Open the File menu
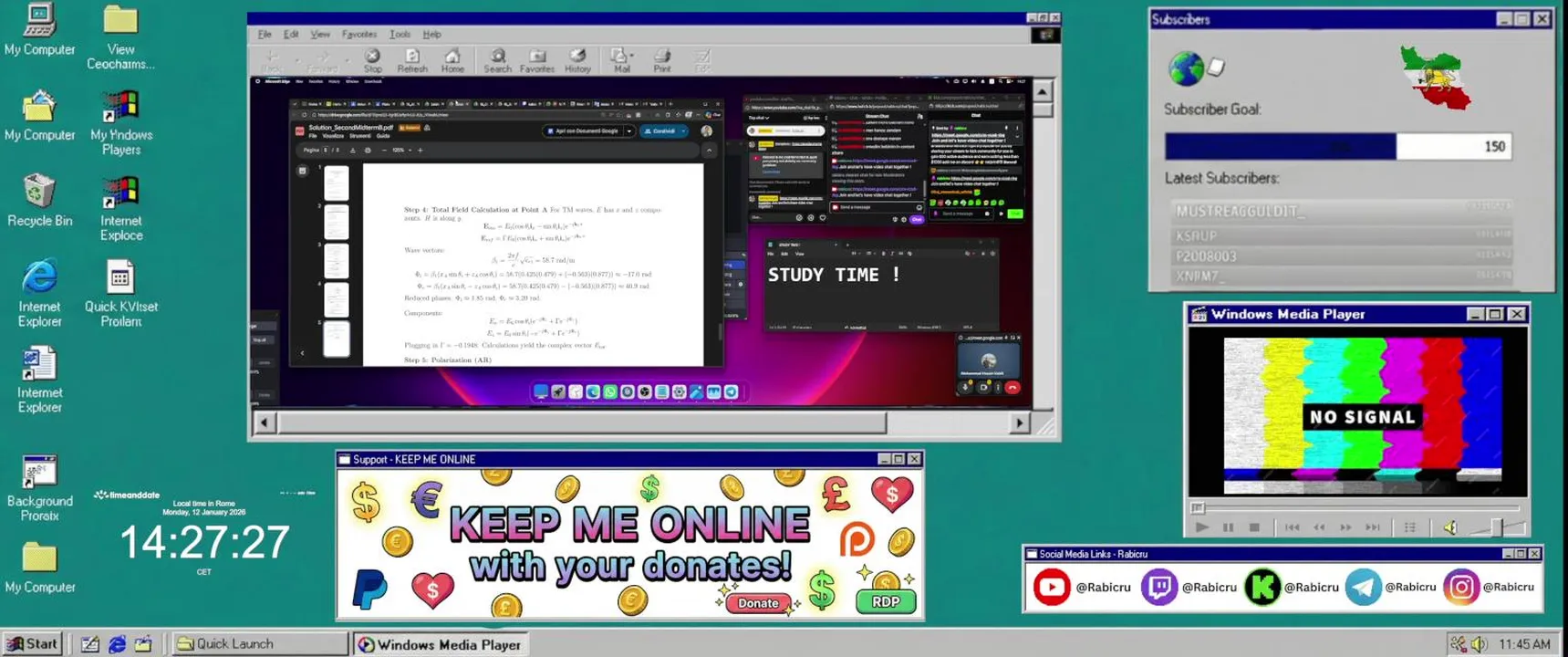Image resolution: width=1568 pixels, height=657 pixels. pyautogui.click(x=265, y=35)
